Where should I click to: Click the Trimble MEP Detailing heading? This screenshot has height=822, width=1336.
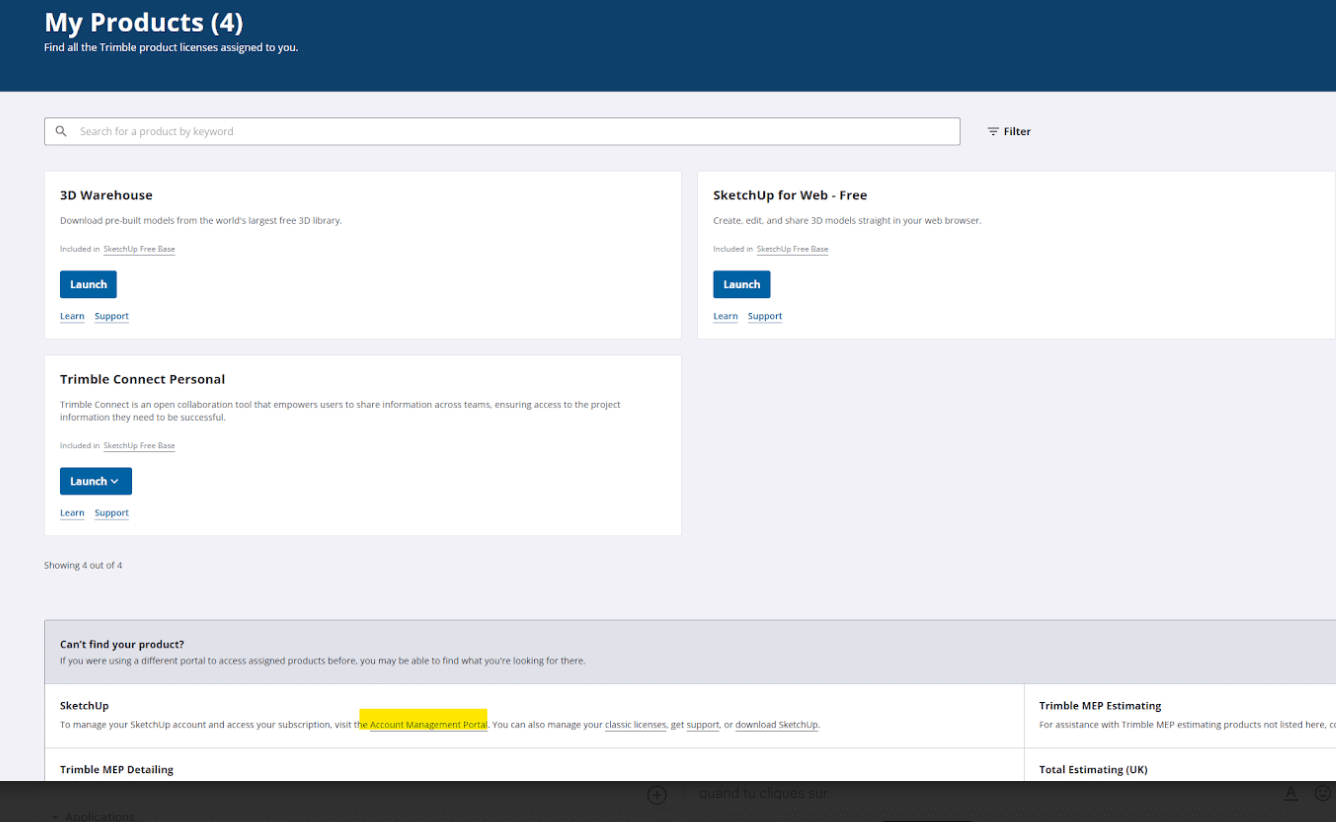116,770
